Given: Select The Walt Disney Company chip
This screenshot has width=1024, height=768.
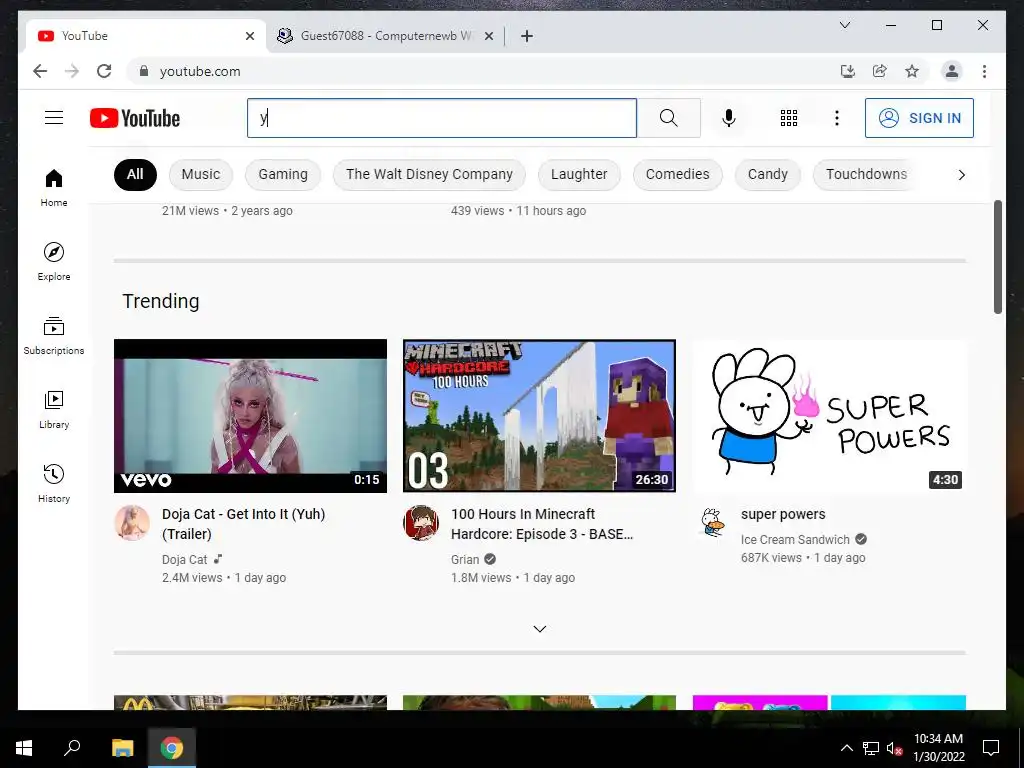Looking at the screenshot, I should tap(429, 174).
